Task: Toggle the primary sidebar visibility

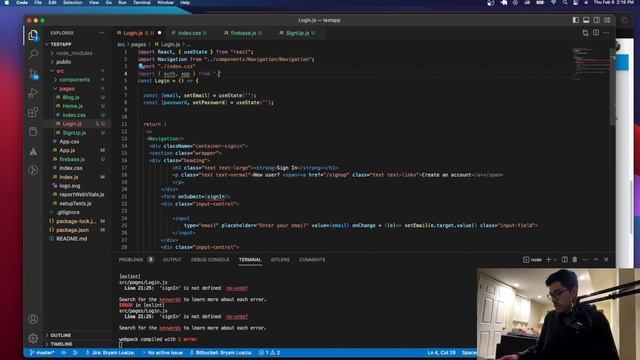Action: (x=576, y=20)
